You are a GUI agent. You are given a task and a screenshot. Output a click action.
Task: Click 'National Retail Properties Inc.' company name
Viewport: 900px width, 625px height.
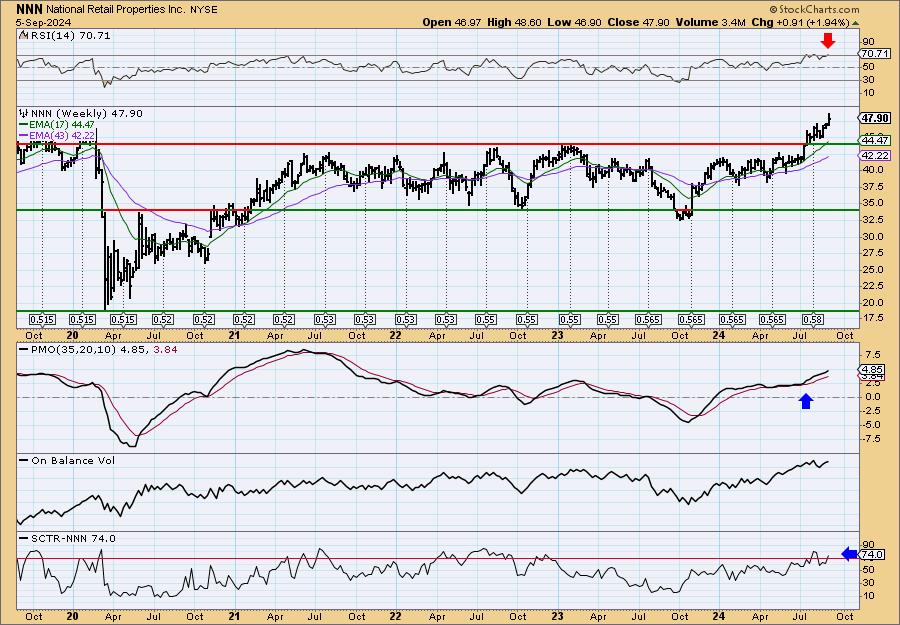tap(114, 10)
